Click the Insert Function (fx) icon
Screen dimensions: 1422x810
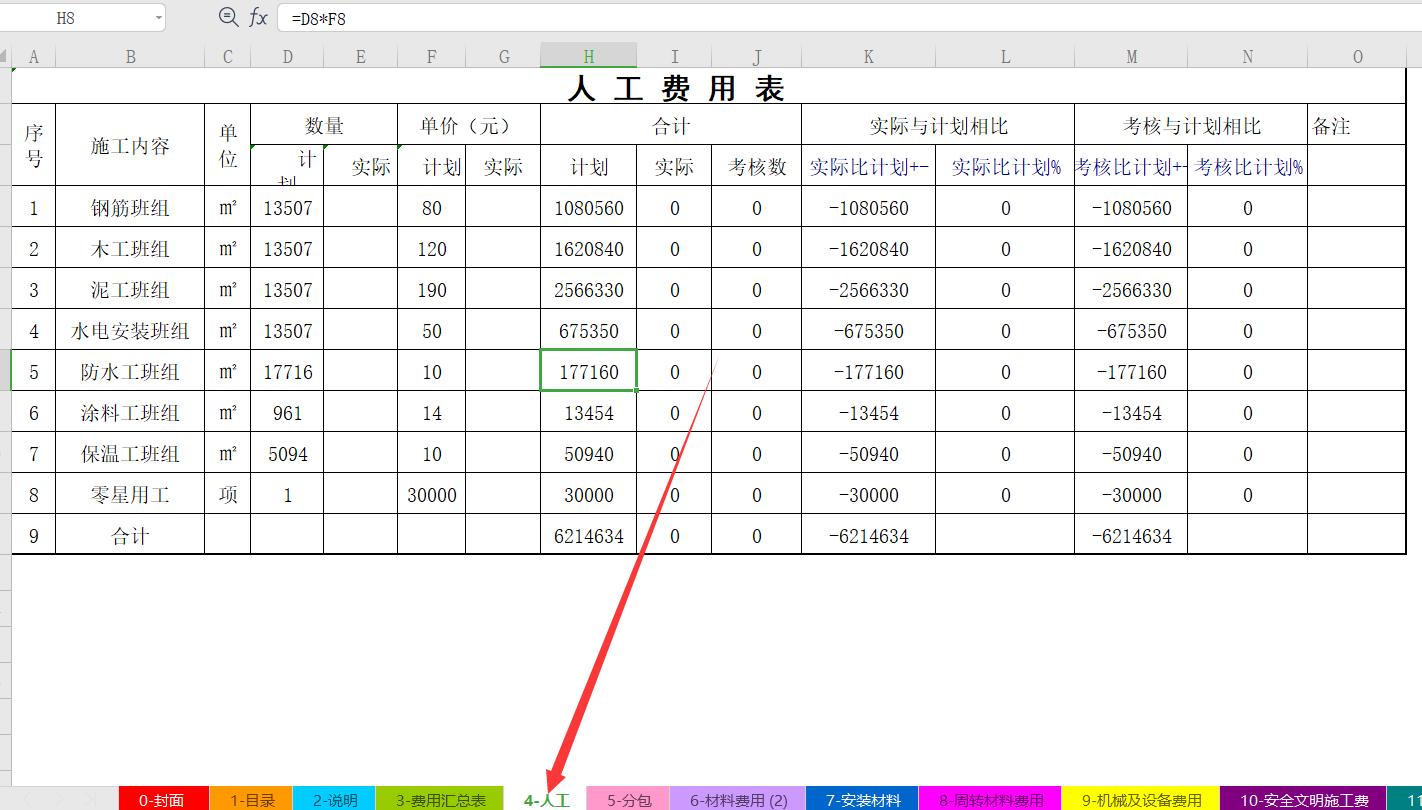coord(257,17)
